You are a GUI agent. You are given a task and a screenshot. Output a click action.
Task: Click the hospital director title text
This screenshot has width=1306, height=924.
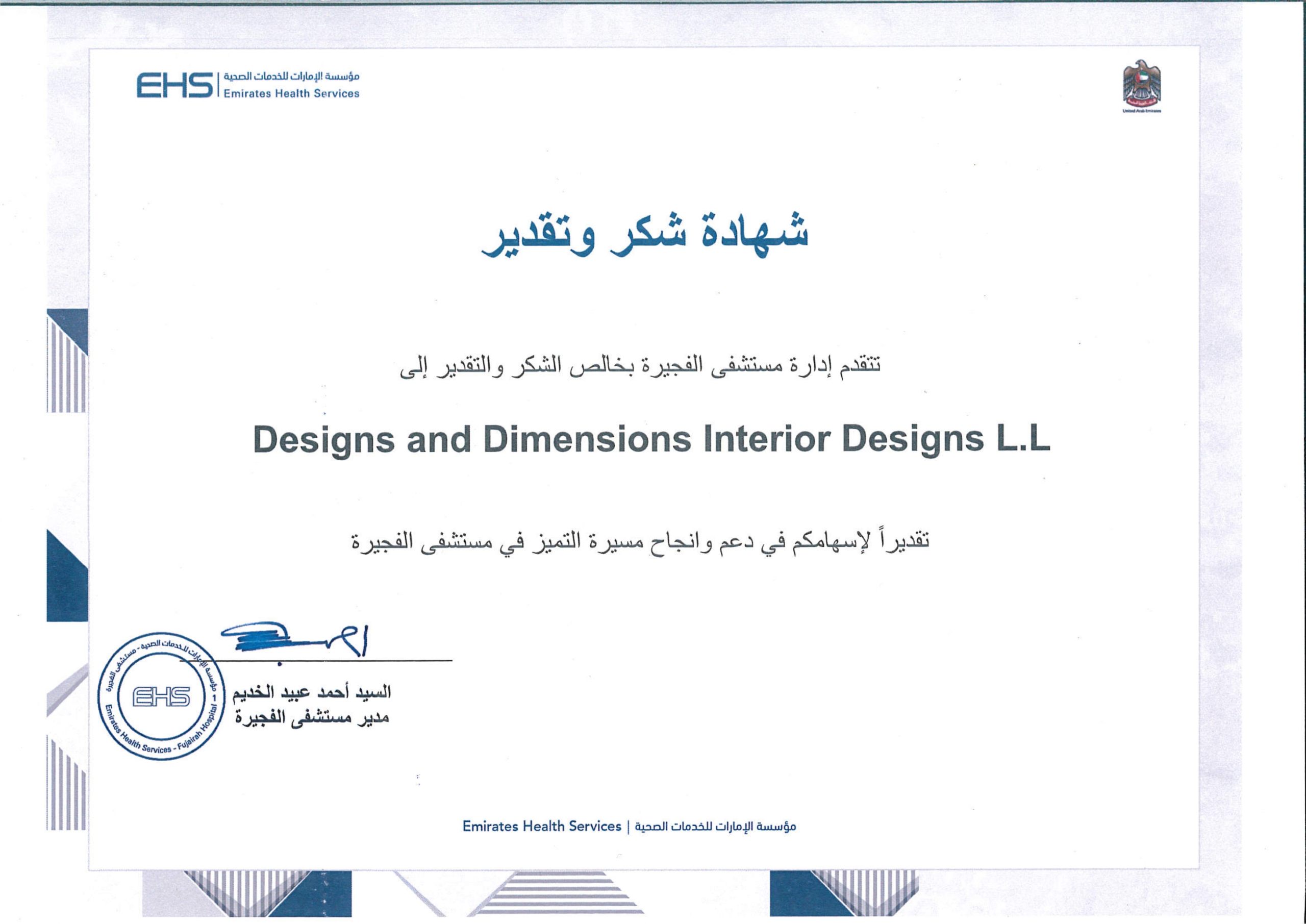click(312, 718)
